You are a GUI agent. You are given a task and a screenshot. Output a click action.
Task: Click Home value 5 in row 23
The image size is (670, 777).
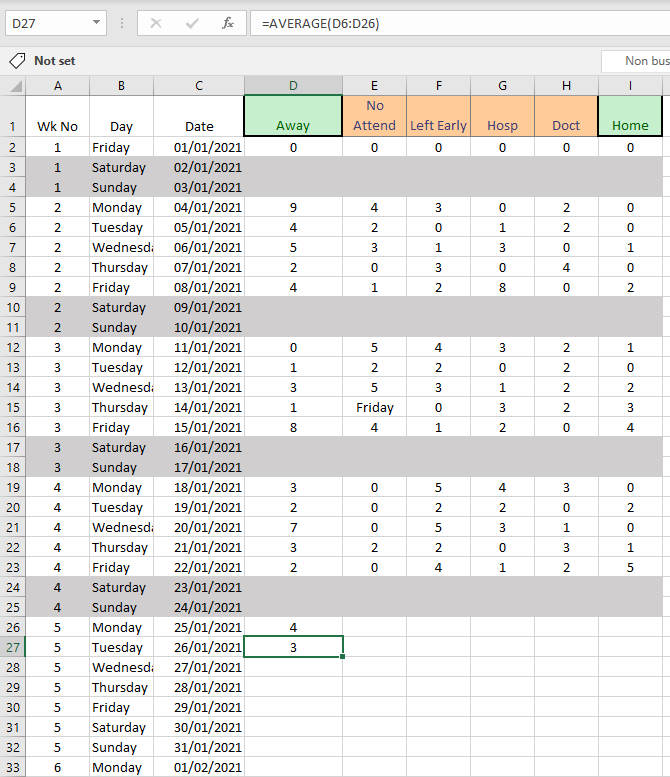point(630,567)
